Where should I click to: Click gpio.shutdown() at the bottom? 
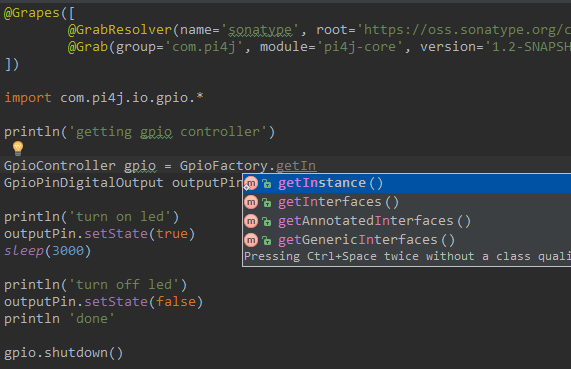coord(64,353)
